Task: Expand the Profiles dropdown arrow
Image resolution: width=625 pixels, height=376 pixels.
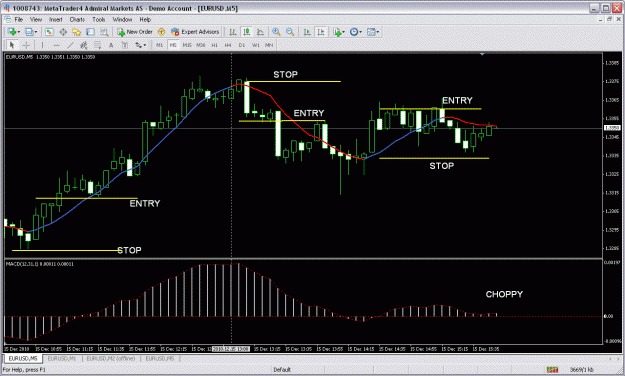Action: (36, 32)
